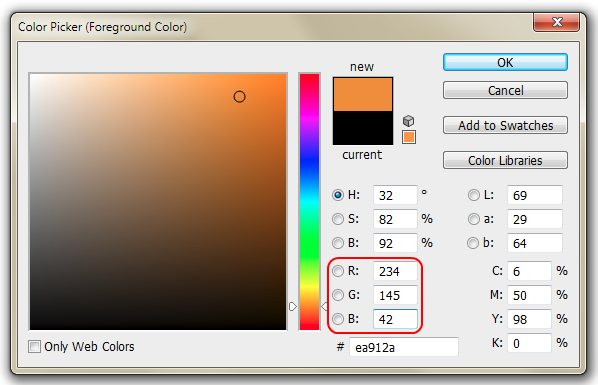Select the H hue radio button
Viewport: 598px width, 385px height.
[338, 195]
